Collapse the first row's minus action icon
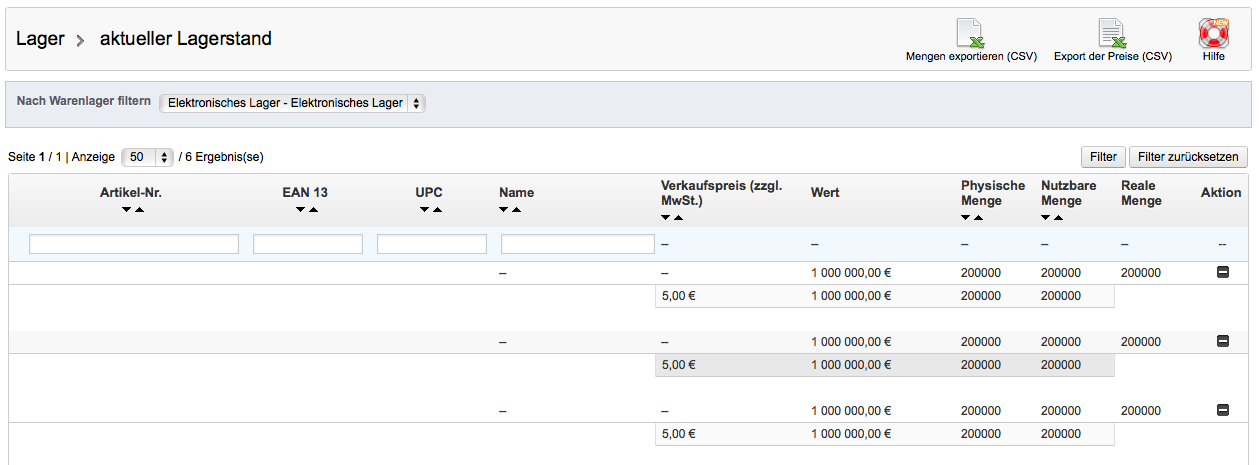 (1222, 272)
